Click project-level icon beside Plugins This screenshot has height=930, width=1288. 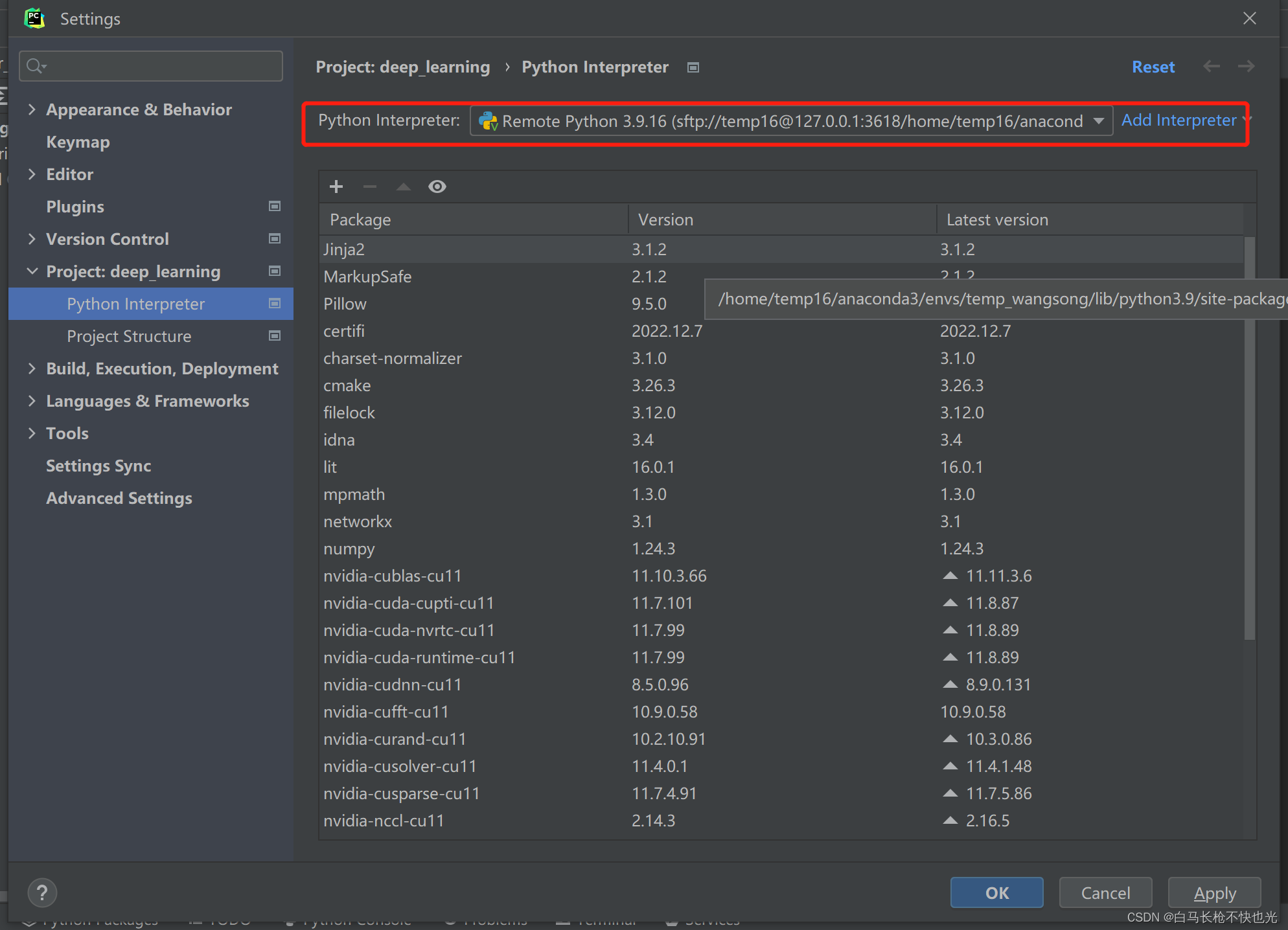tap(275, 207)
